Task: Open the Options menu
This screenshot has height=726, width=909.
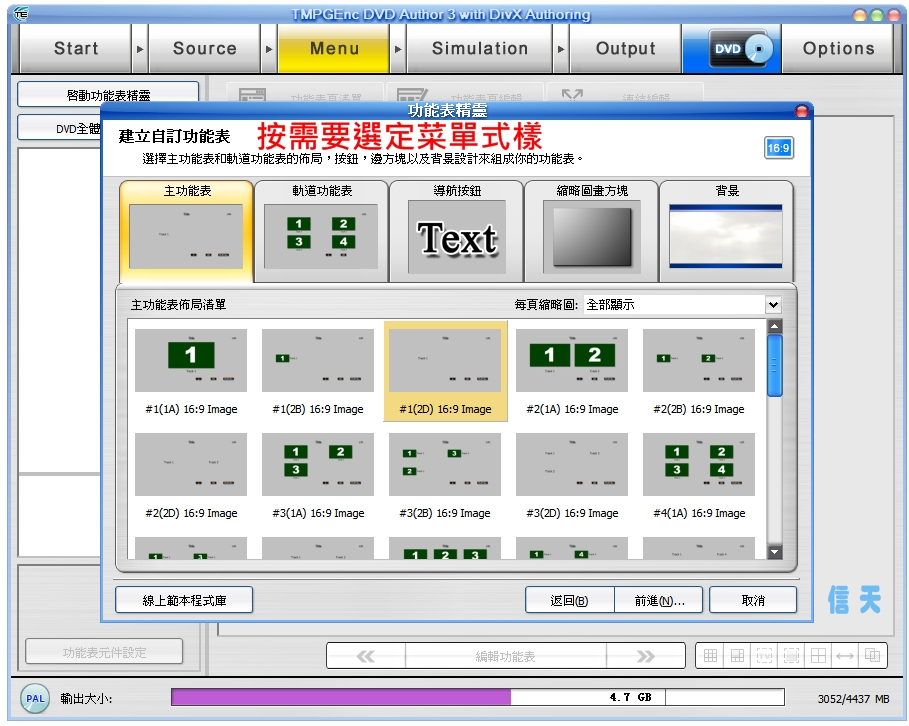Action: tap(838, 49)
